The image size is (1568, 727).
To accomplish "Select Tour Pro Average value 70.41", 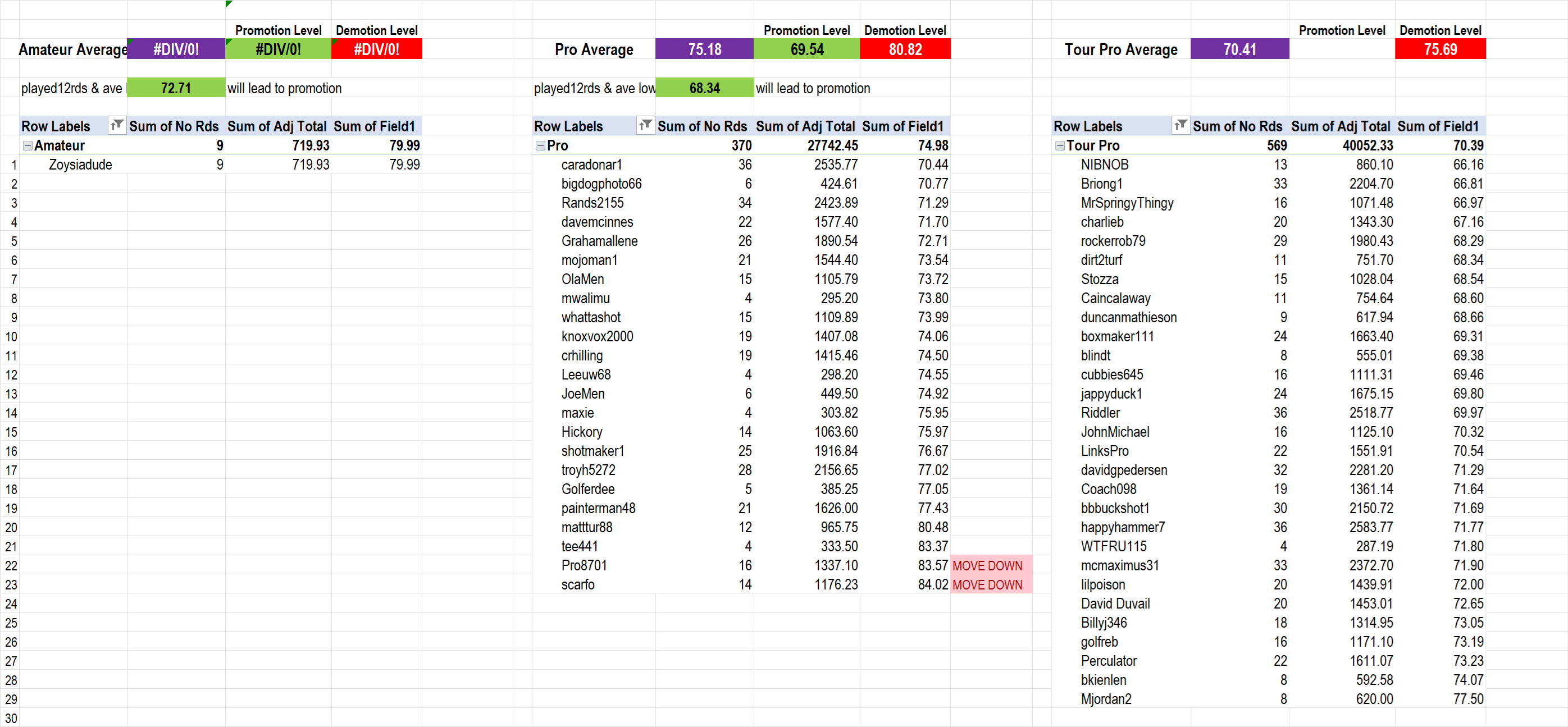I will click(x=1239, y=49).
